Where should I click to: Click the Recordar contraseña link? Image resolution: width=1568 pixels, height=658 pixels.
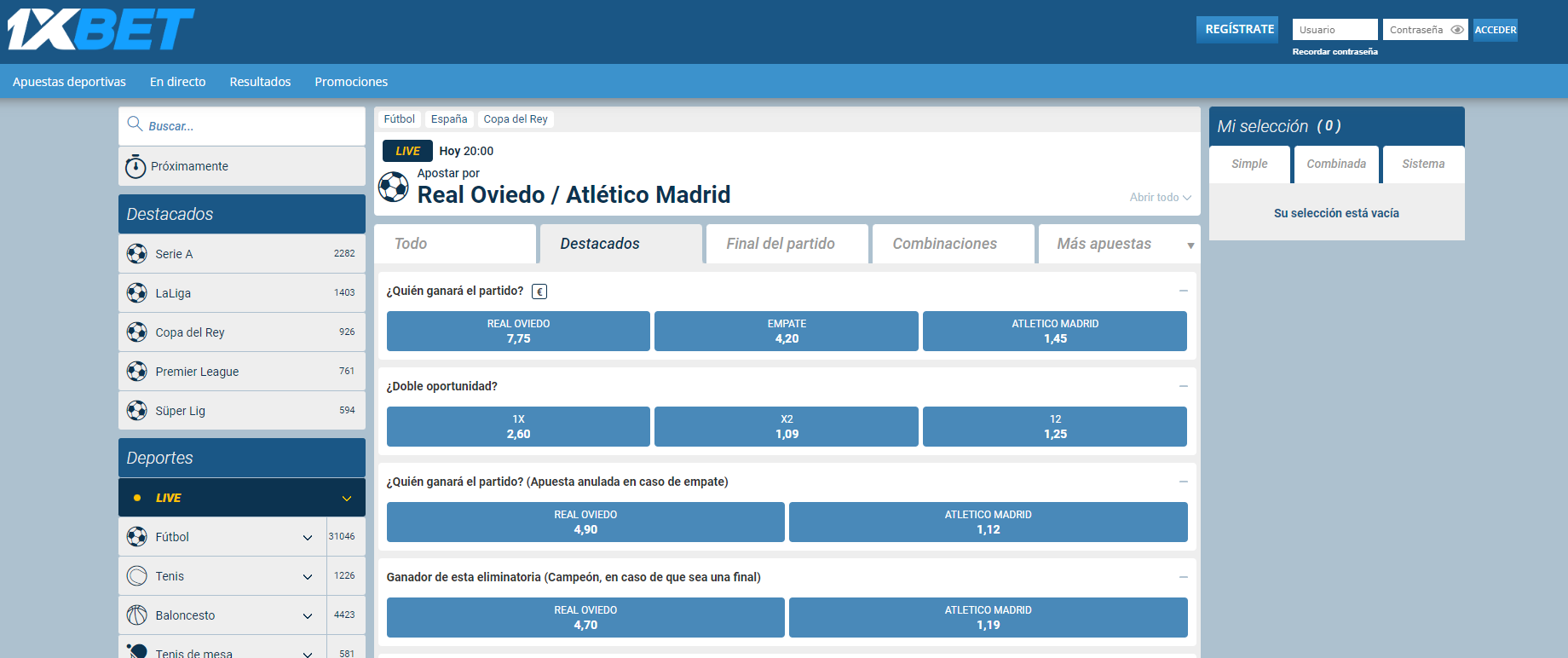pyautogui.click(x=1335, y=52)
